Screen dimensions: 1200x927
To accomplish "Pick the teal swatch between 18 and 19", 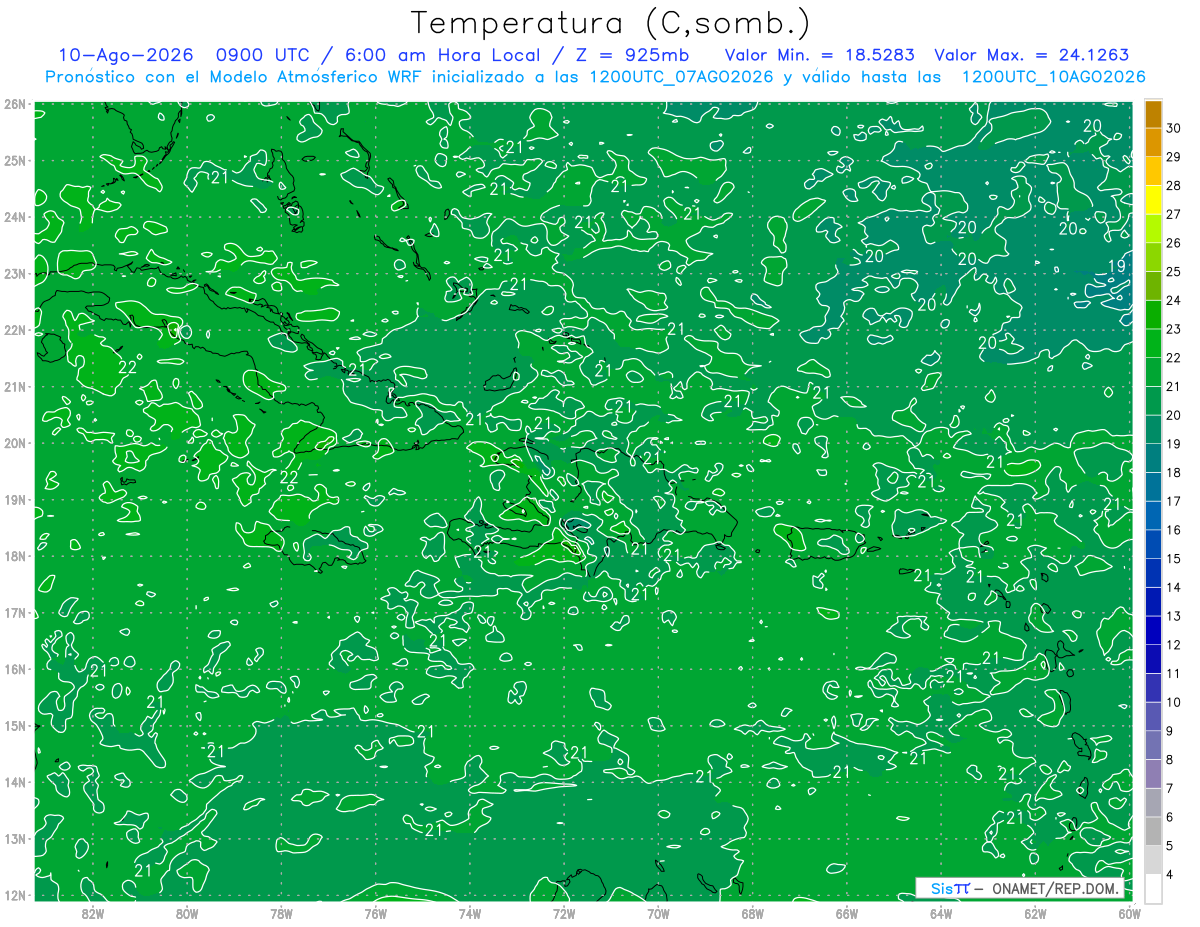I will pos(1153,458).
